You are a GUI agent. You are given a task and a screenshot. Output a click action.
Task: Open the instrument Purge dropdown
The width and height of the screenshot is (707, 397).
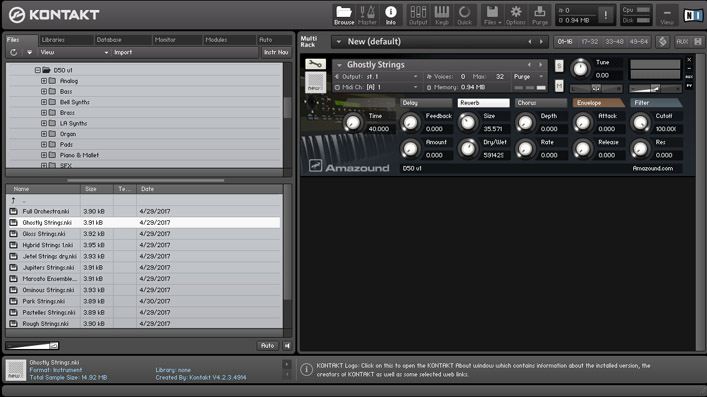point(529,77)
